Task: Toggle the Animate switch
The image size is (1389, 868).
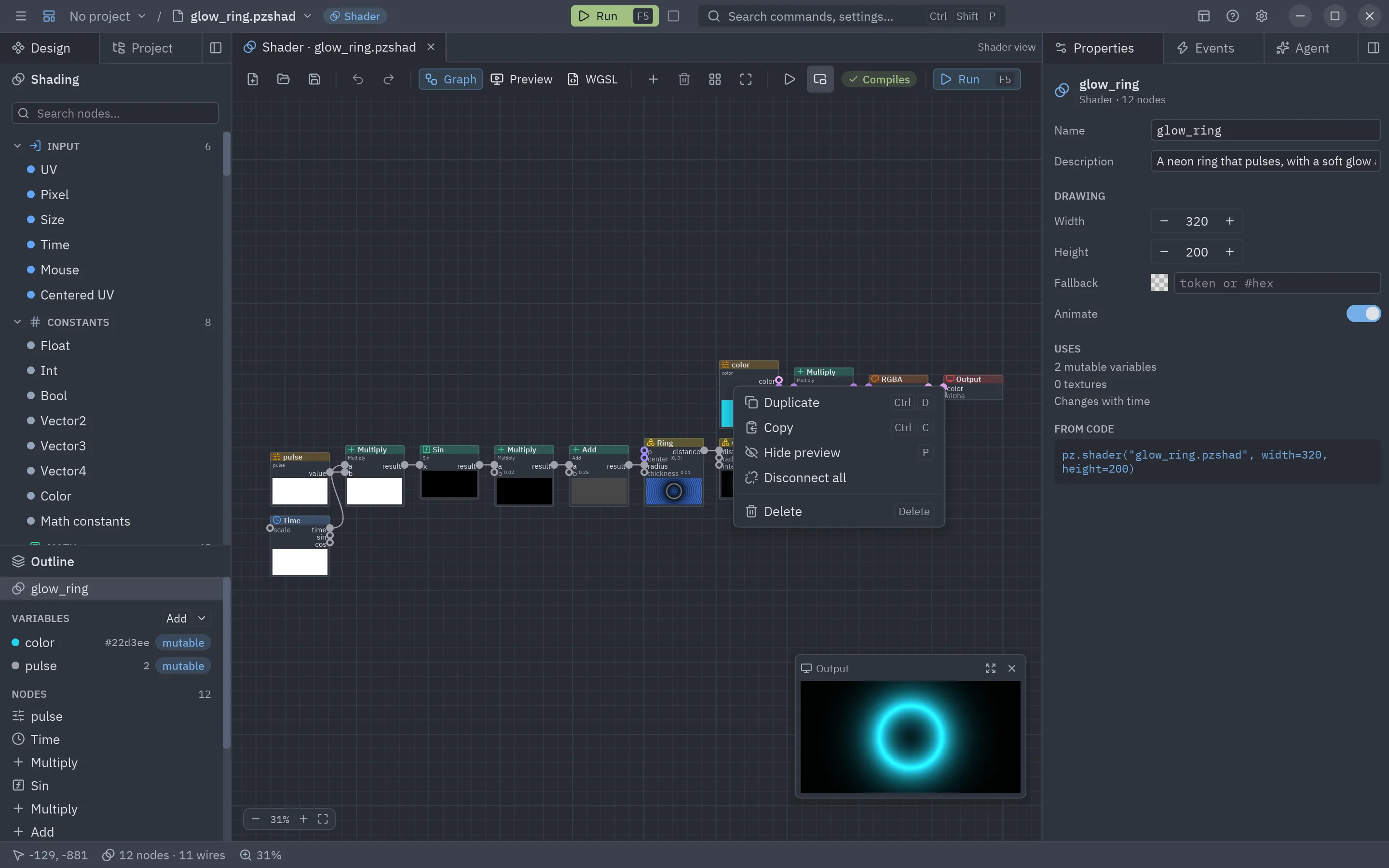Action: click(1363, 313)
